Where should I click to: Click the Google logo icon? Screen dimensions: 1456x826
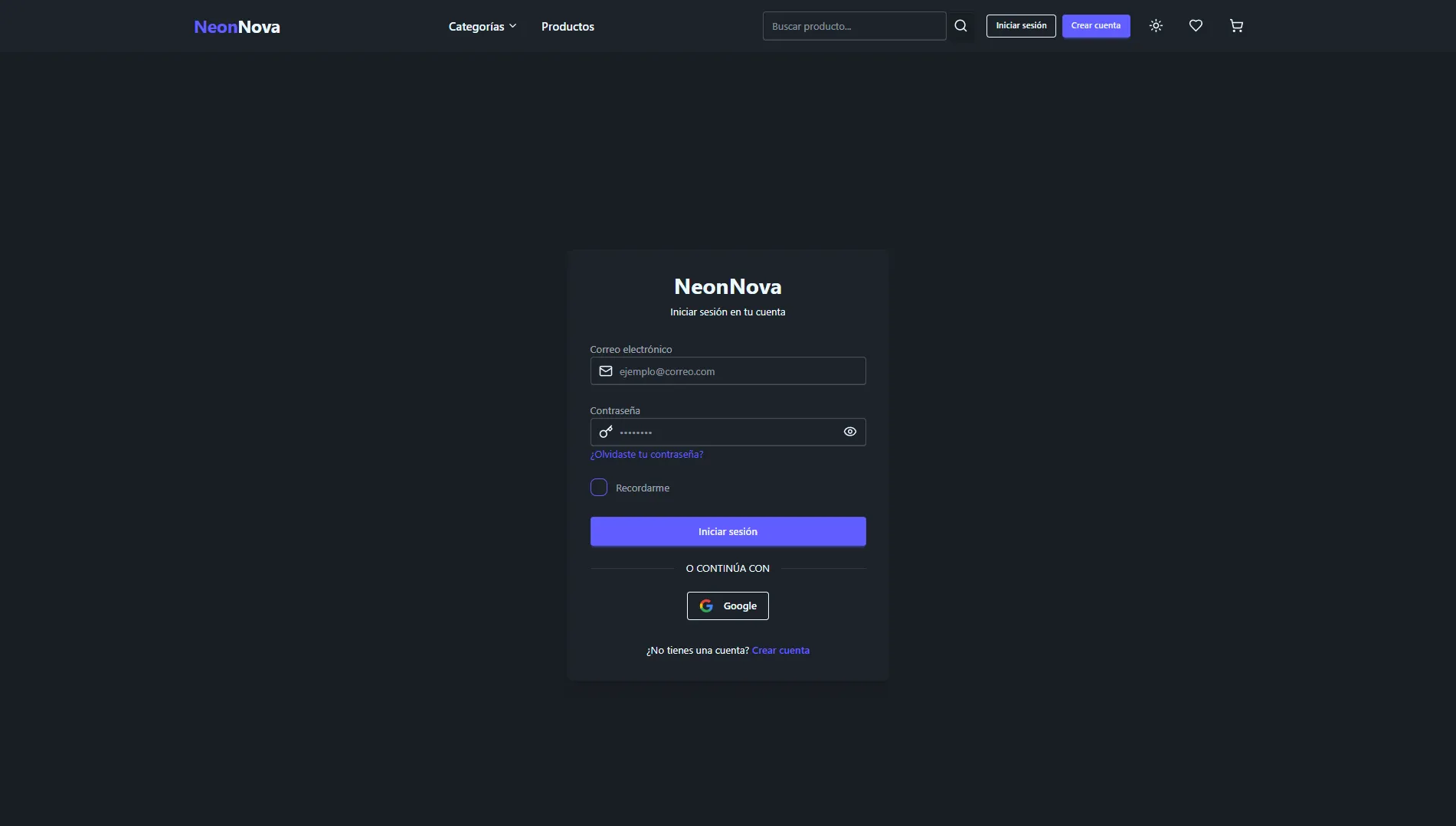pos(706,606)
